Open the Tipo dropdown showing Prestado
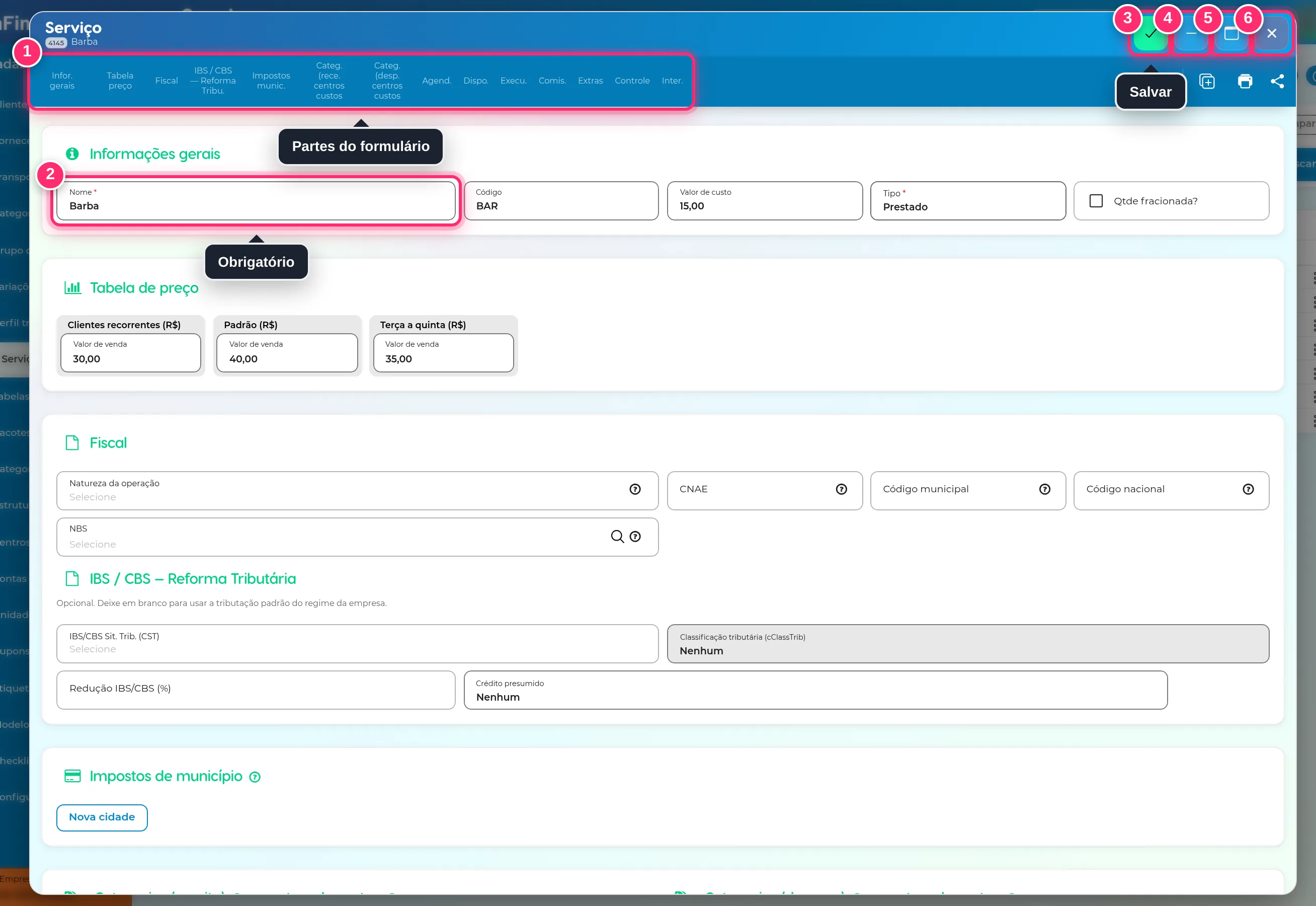The width and height of the screenshot is (1316, 906). point(968,201)
